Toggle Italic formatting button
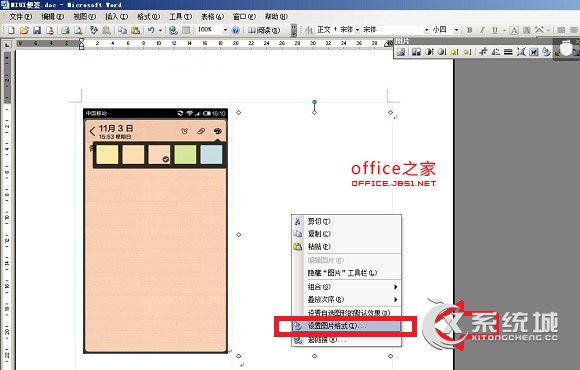Viewport: 580px width, 370px height. pos(482,30)
